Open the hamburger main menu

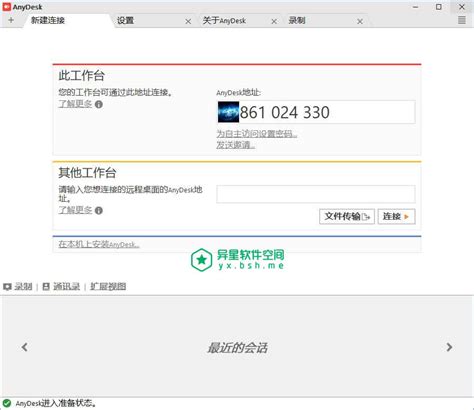click(462, 20)
